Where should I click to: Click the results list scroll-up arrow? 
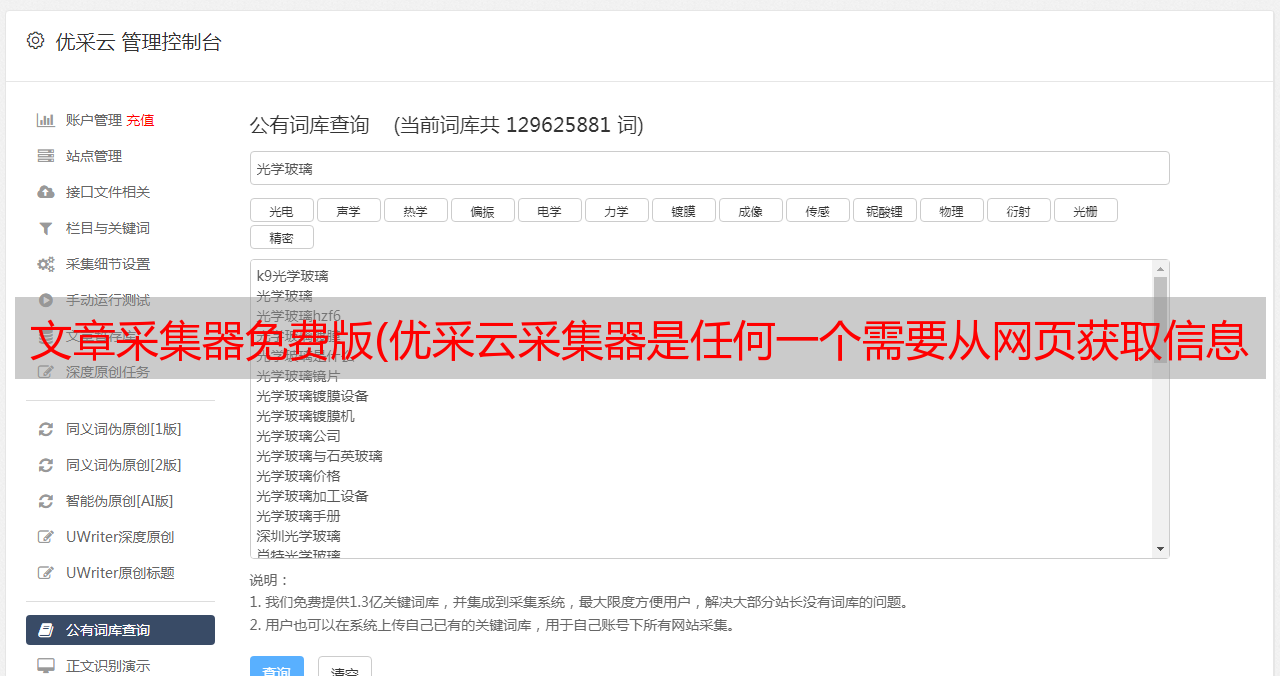1160,269
